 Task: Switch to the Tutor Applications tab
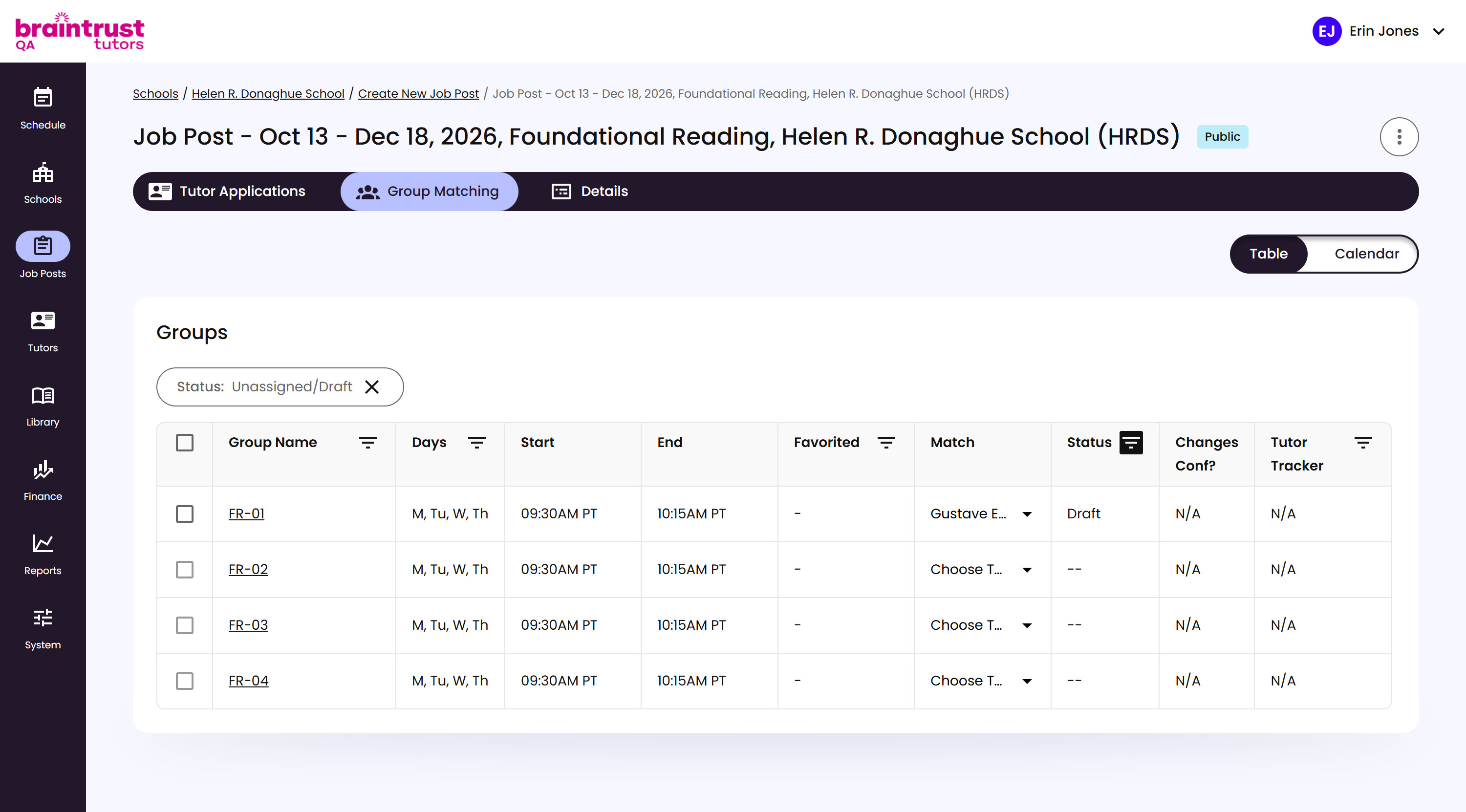point(227,191)
